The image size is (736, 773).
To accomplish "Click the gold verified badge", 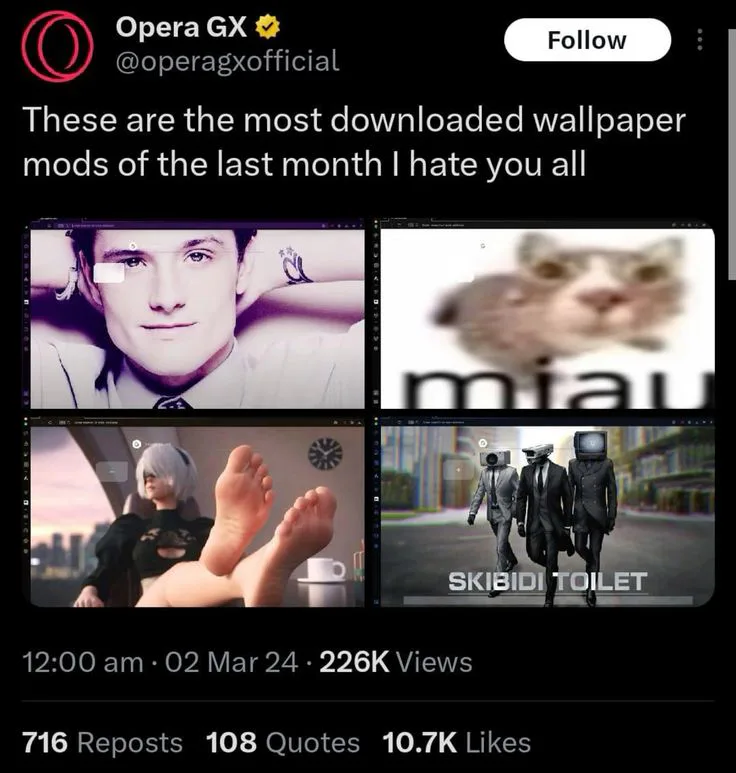I will coord(268,27).
